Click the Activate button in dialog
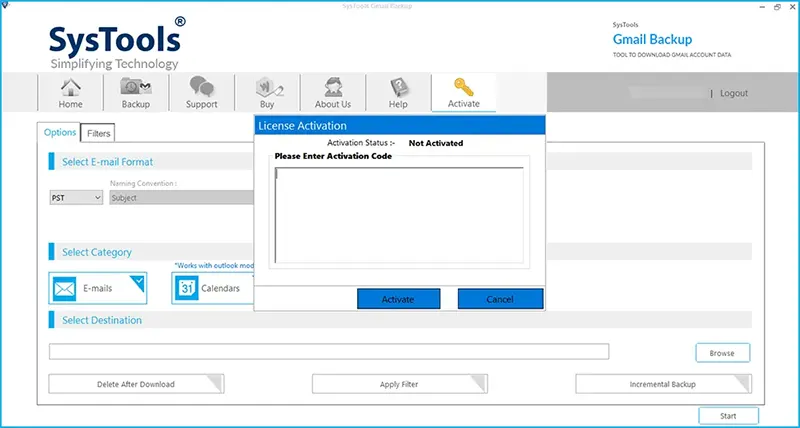The height and width of the screenshot is (428, 800). coord(398,299)
